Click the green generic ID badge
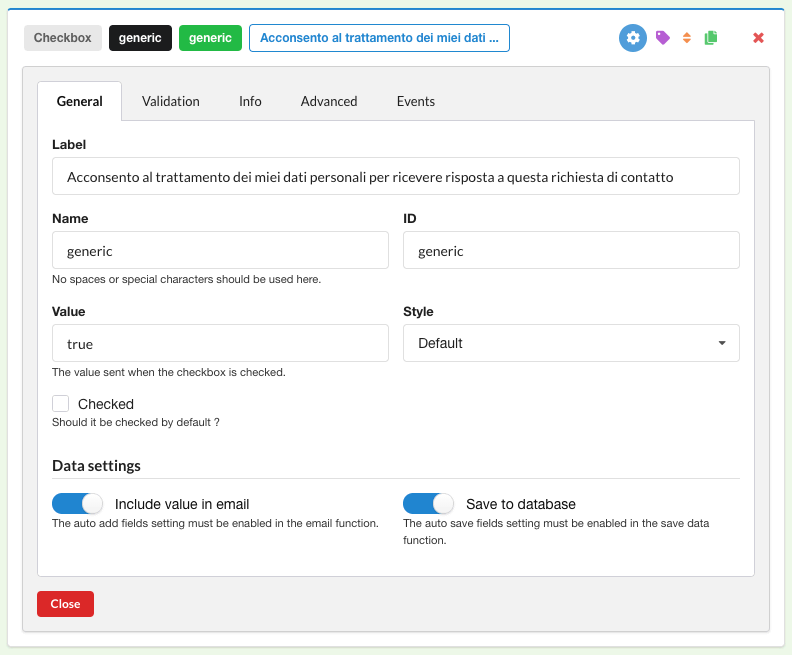 pos(210,38)
